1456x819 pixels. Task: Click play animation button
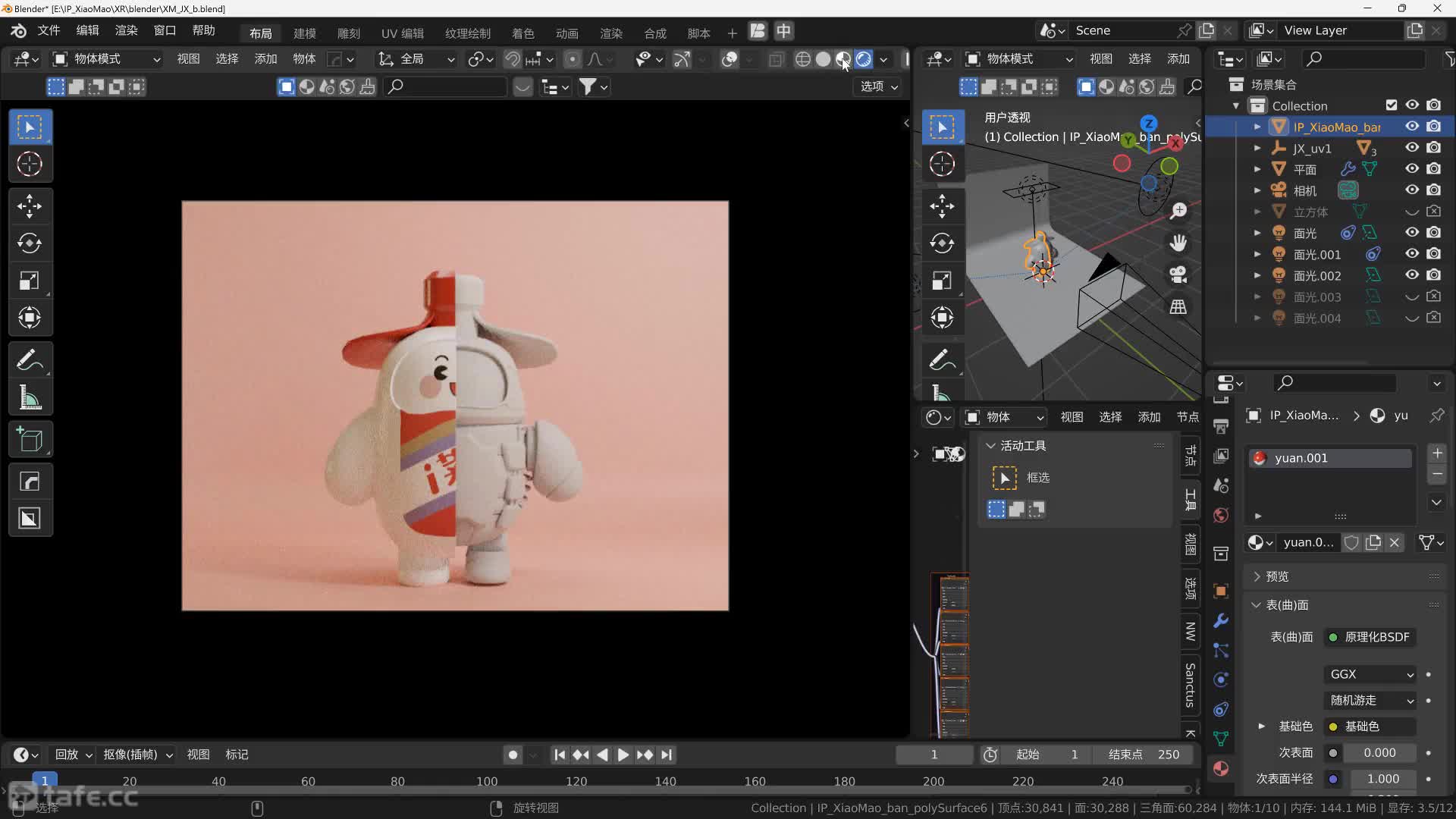pos(623,755)
